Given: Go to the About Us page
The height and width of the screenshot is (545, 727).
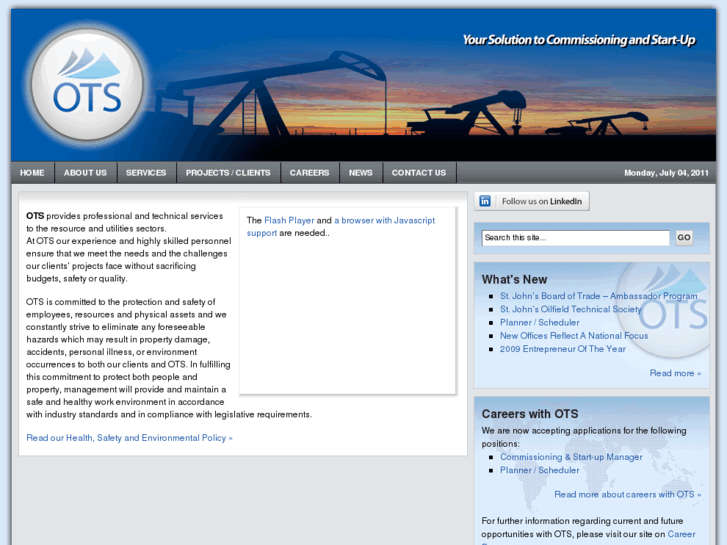Looking at the screenshot, I should pyautogui.click(x=85, y=173).
